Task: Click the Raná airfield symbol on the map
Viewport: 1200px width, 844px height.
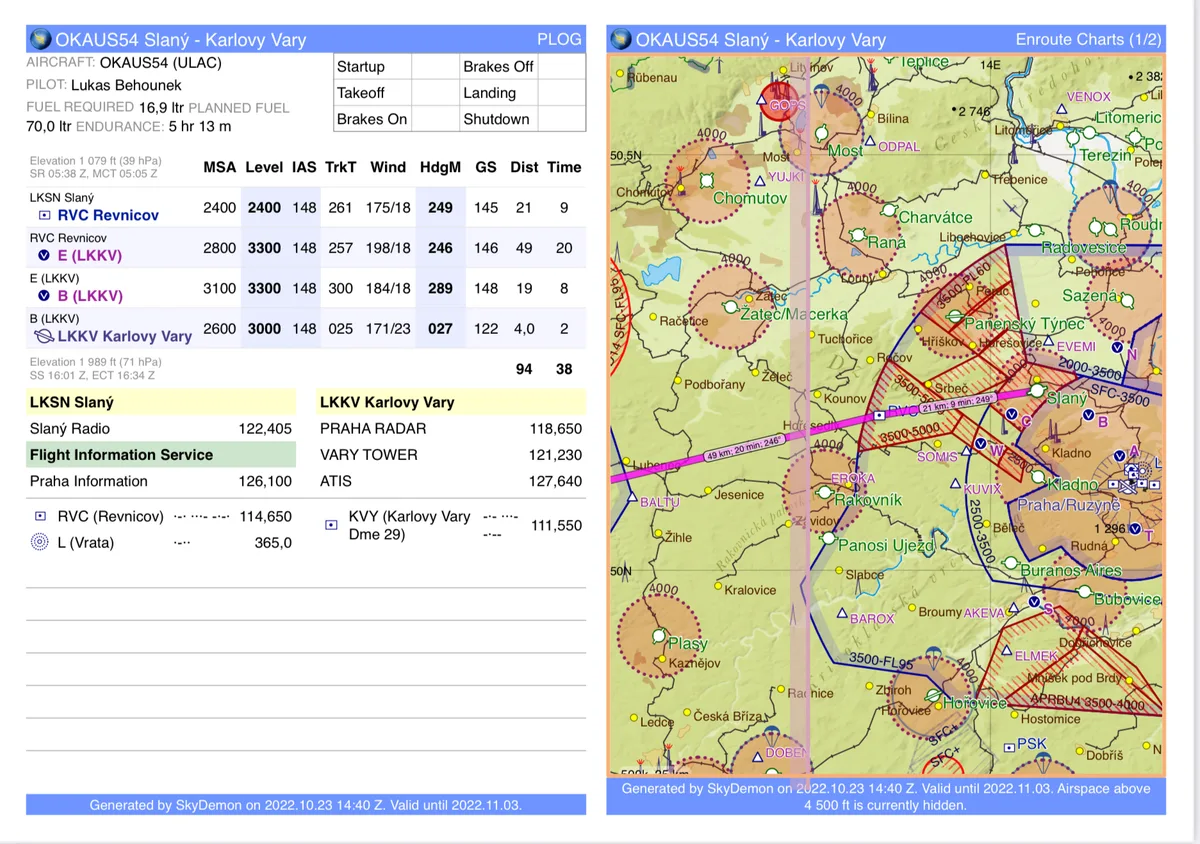Action: pos(857,235)
